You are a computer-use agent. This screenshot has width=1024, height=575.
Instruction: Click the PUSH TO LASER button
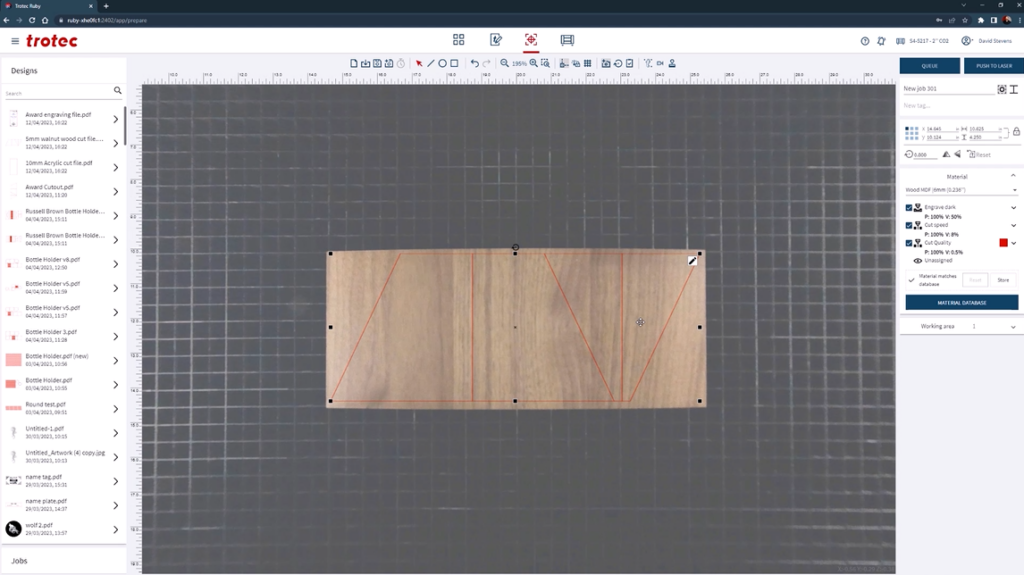point(994,65)
